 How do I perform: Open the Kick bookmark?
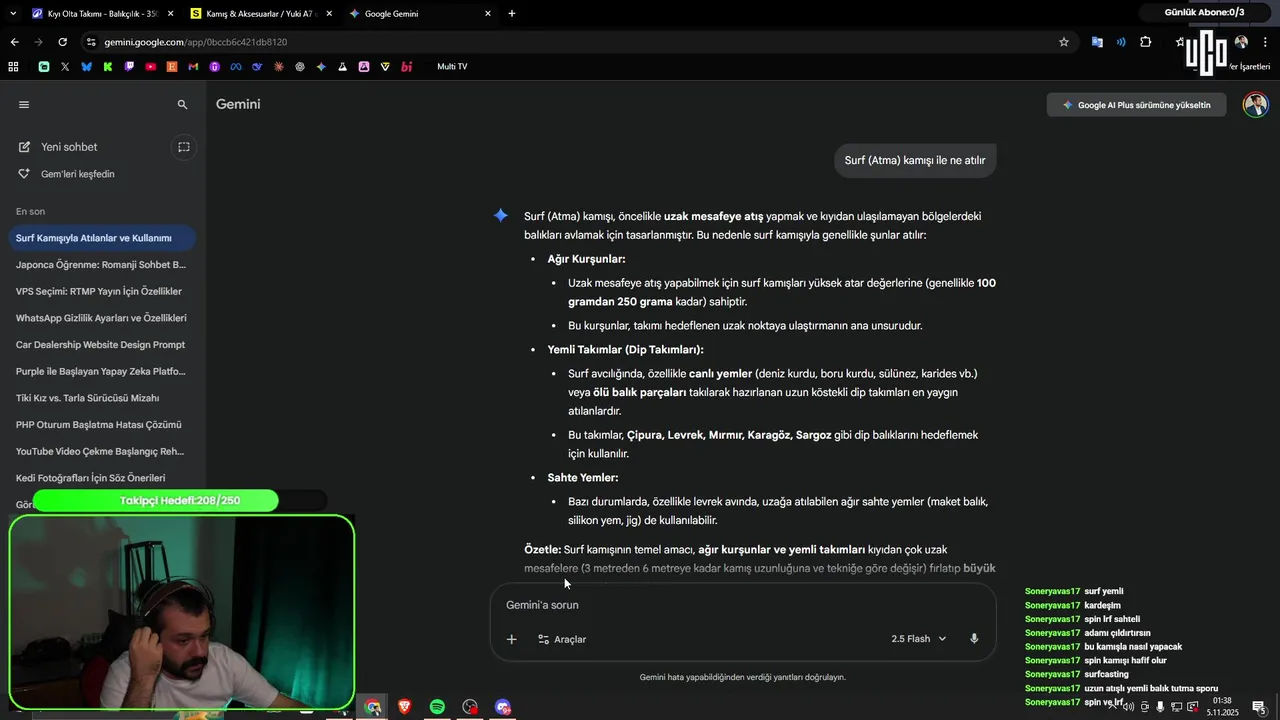(108, 67)
